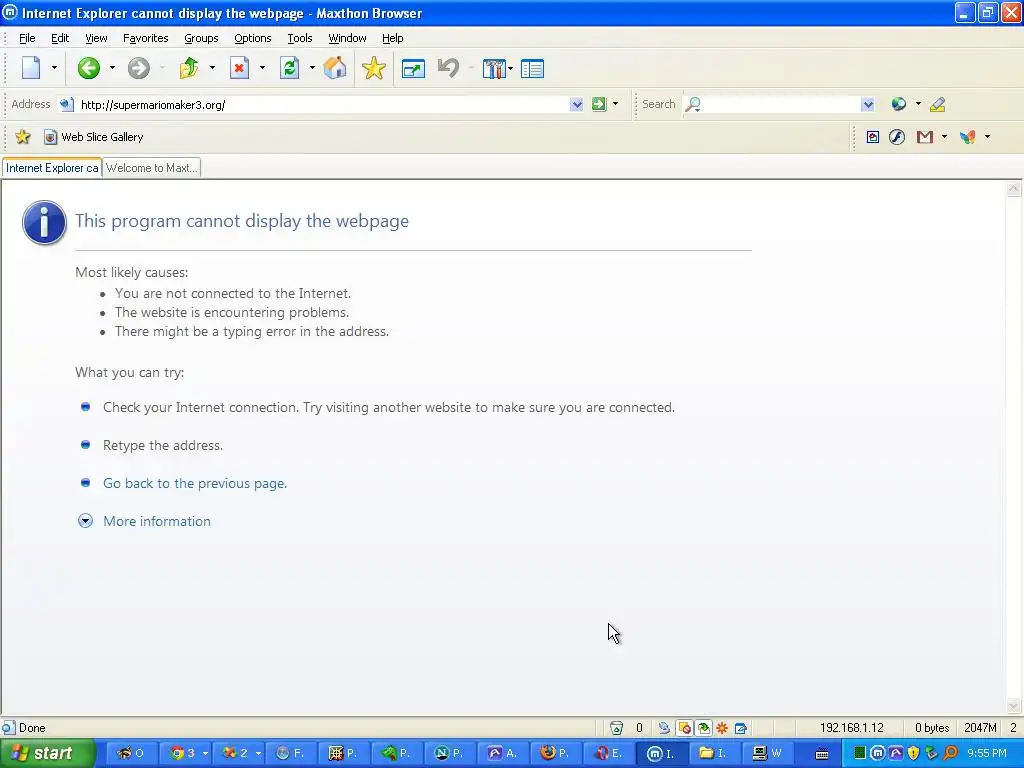Click the edit page icon in status bar
This screenshot has height=768, width=1024.
pyautogui.click(x=741, y=728)
